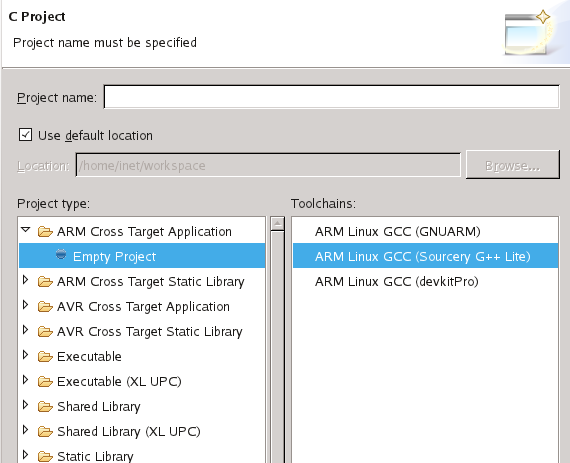This screenshot has height=463, width=570.
Task: Click the ARM Cross Target Application folder icon
Action: (x=45, y=232)
